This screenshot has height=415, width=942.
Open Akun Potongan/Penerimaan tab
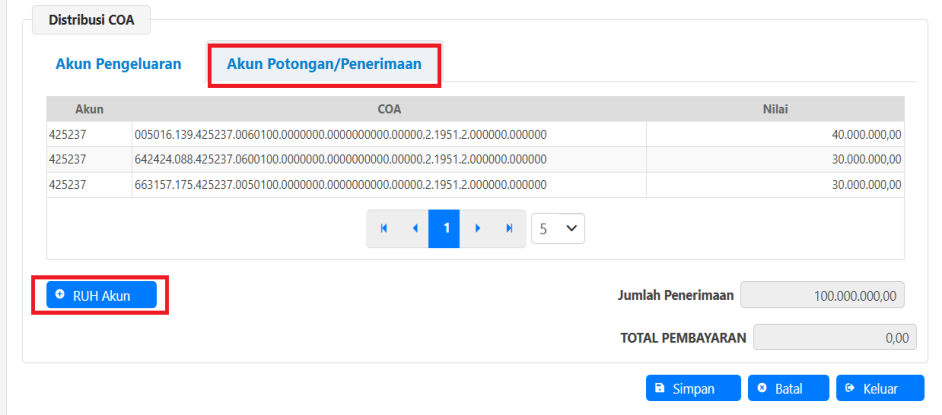(324, 64)
